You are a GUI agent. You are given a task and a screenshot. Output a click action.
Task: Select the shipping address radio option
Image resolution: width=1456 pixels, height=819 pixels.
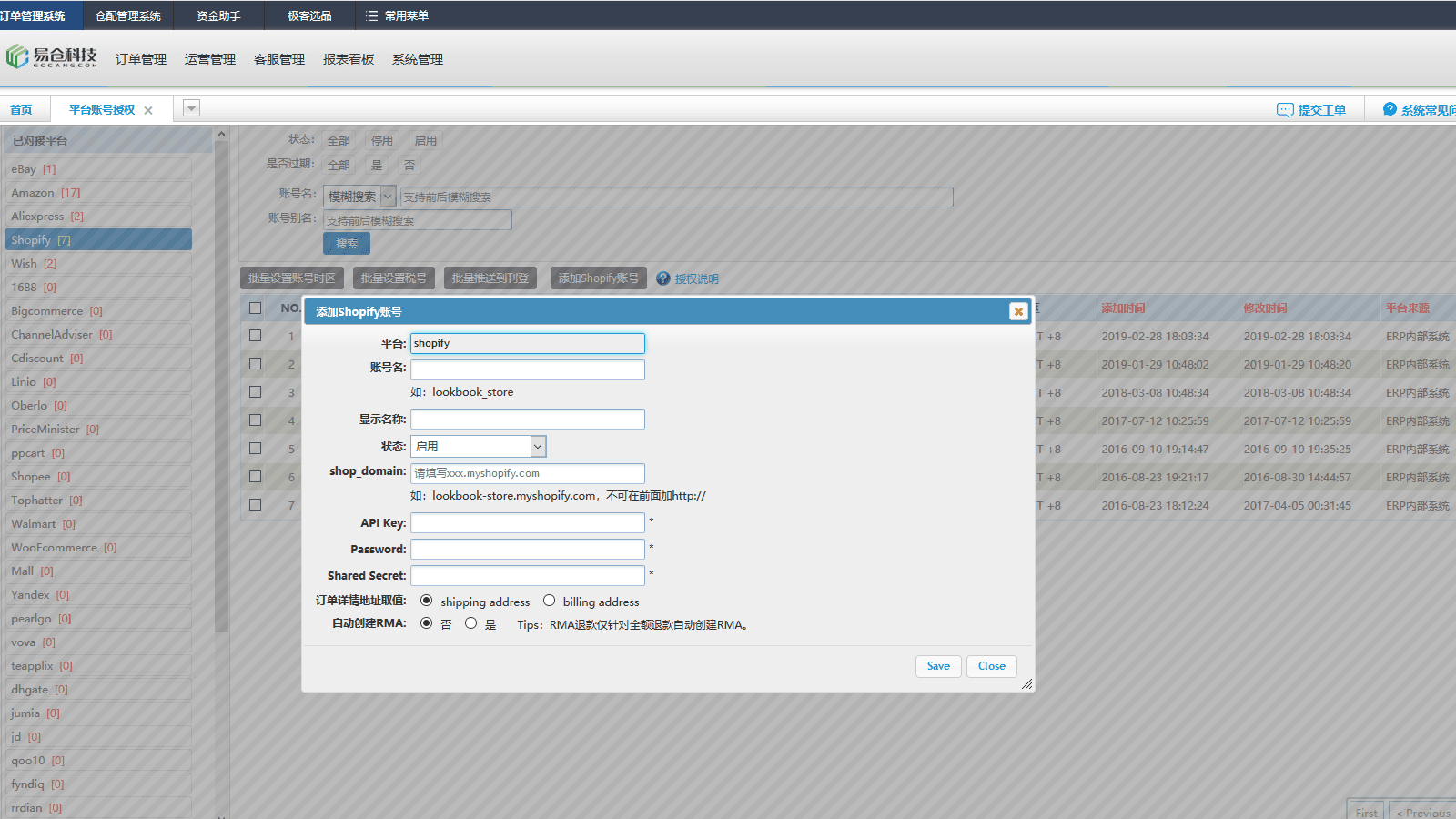click(x=426, y=601)
